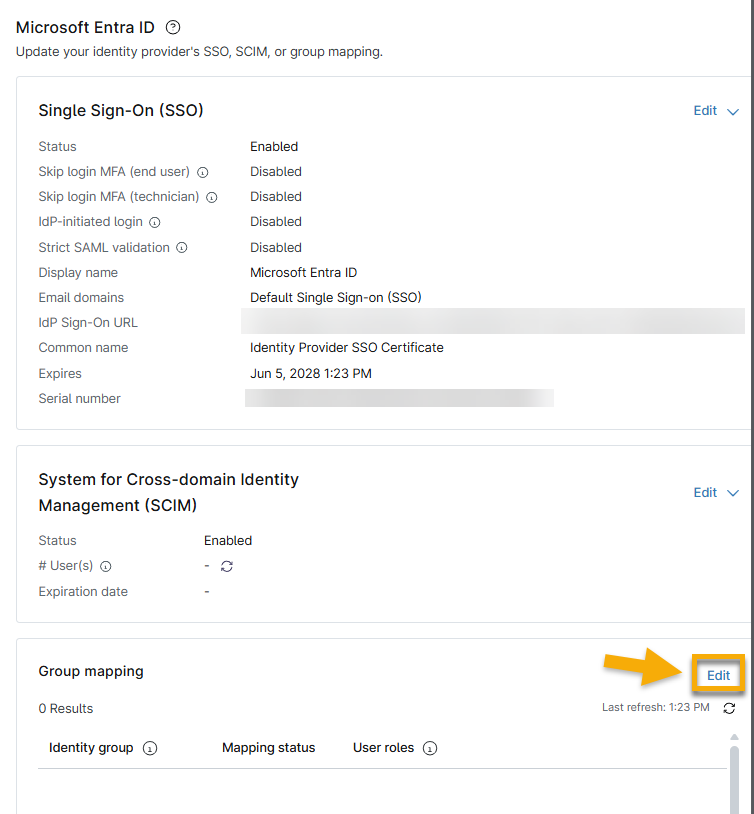Image resolution: width=754 pixels, height=814 pixels.
Task: Expand chevron beside SCIM Edit
Action: click(733, 493)
